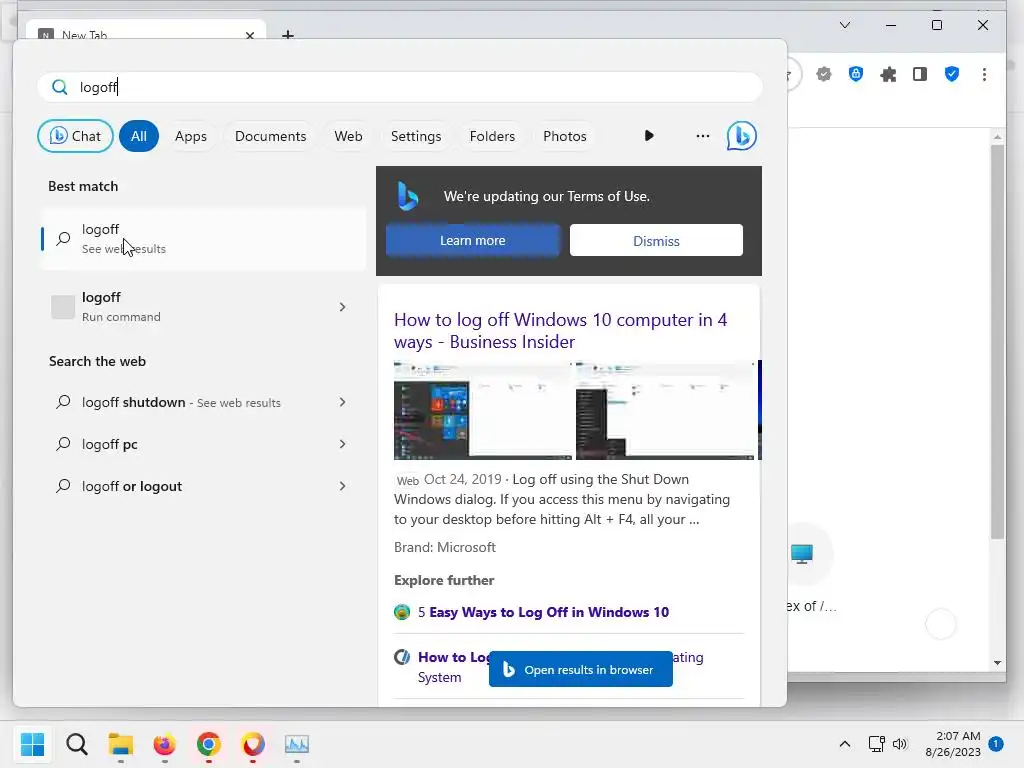Expand logoff shutdown suggestion chevron
The image size is (1024, 768).
coord(342,402)
